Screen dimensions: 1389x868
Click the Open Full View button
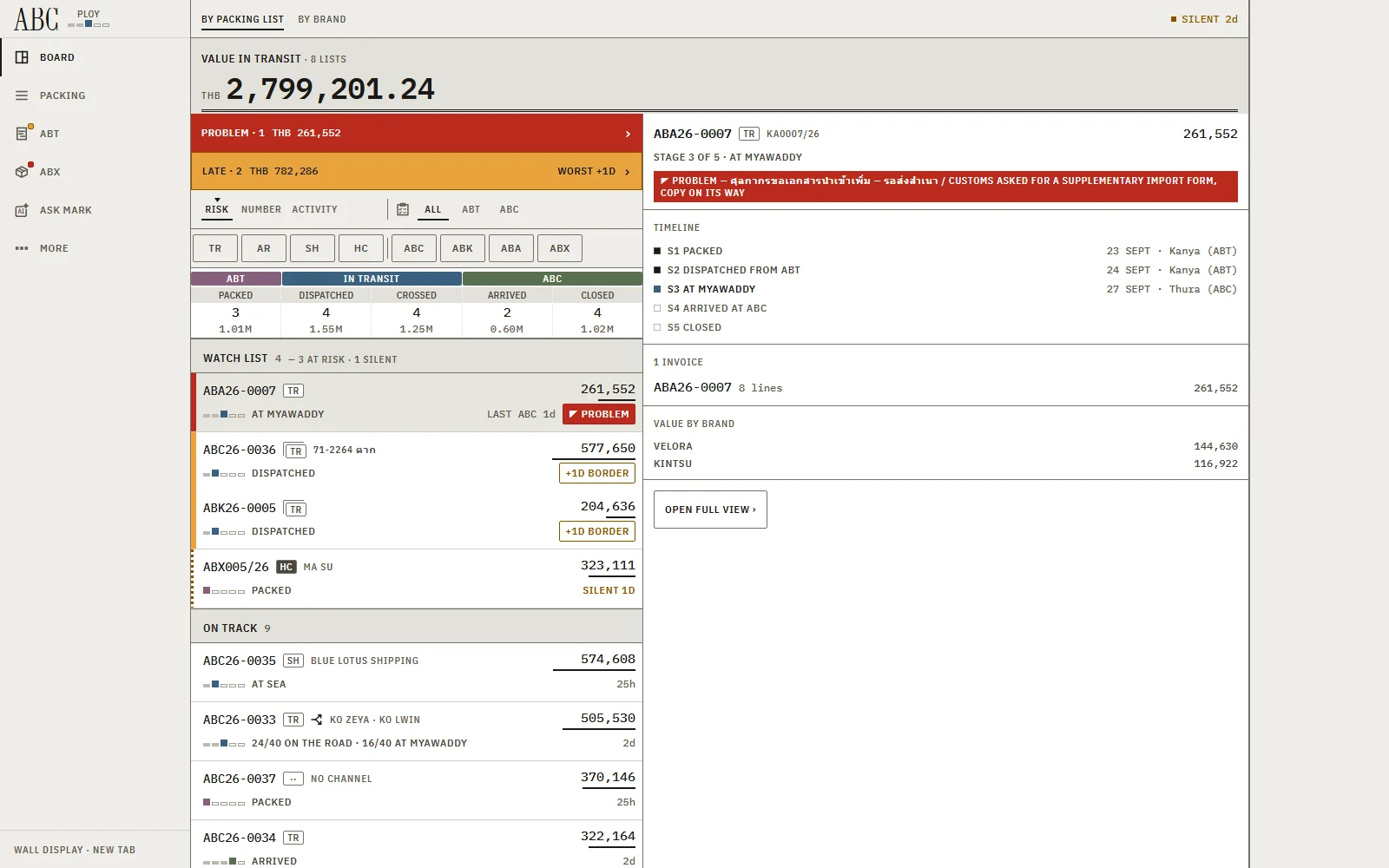tap(710, 510)
